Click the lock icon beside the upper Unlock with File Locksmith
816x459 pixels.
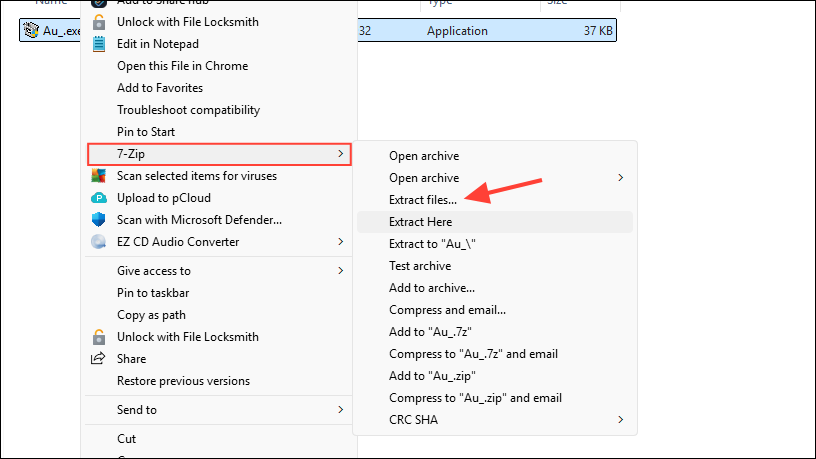[x=99, y=22]
